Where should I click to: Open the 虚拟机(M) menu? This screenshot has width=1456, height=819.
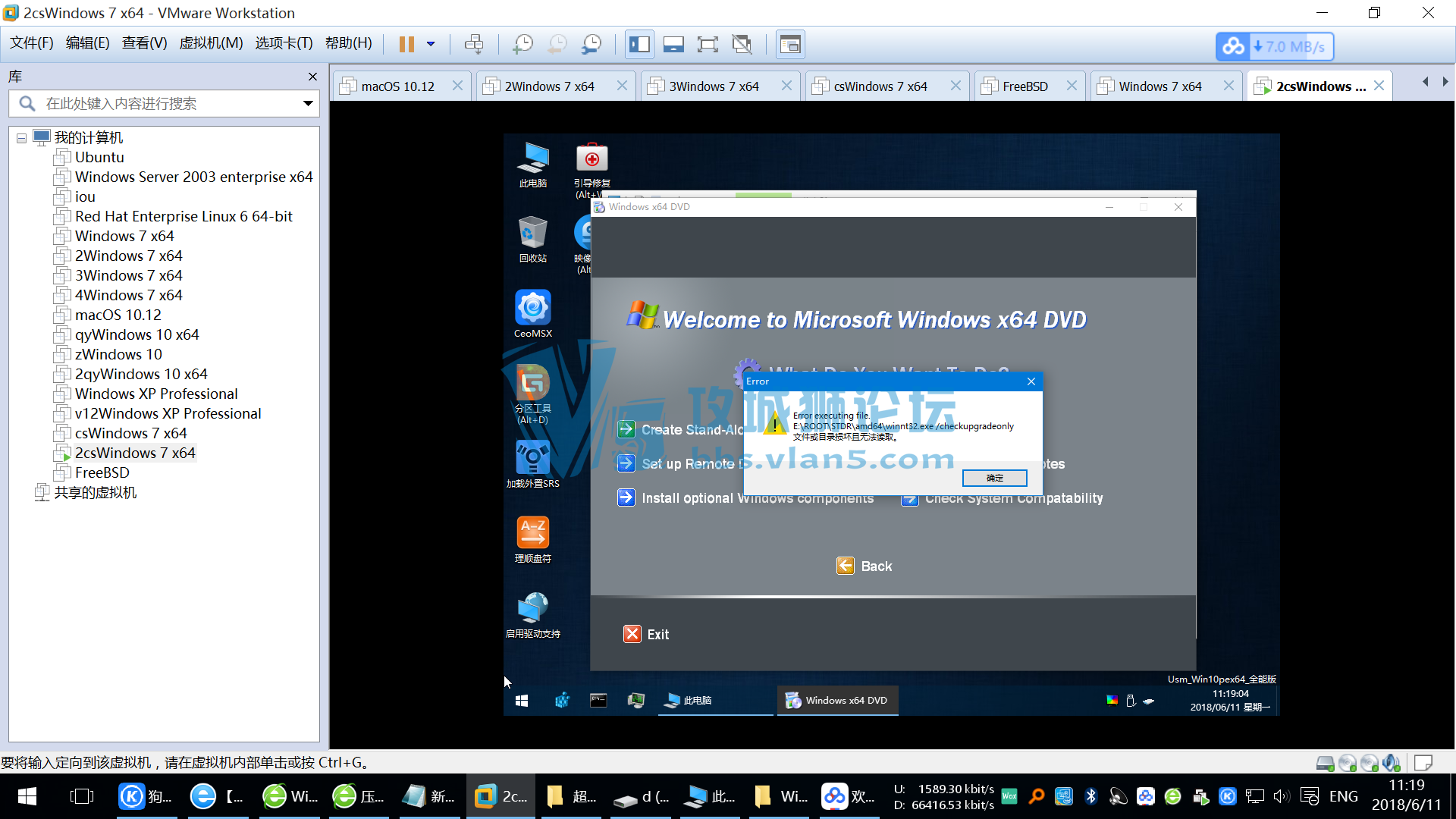tap(211, 43)
